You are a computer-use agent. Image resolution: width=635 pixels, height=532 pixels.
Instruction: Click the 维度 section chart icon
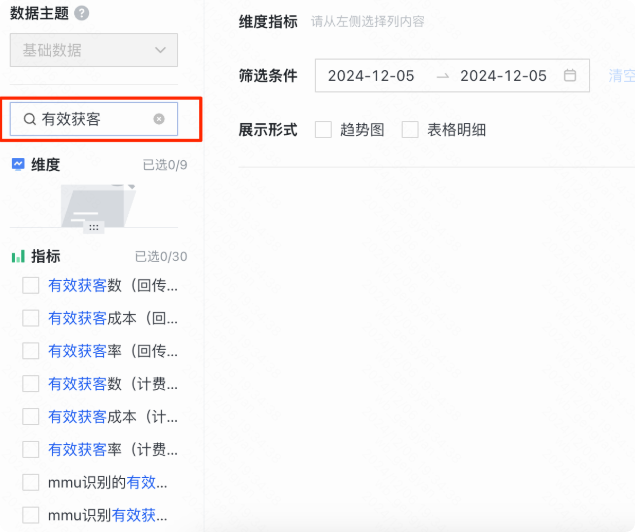coord(18,164)
